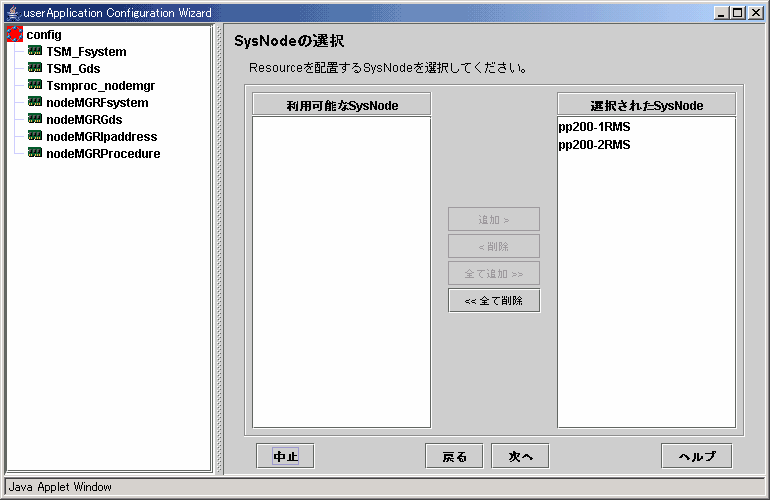Click the icon beside Tsmproc_nodemgr
The image size is (770, 500).
[35, 86]
